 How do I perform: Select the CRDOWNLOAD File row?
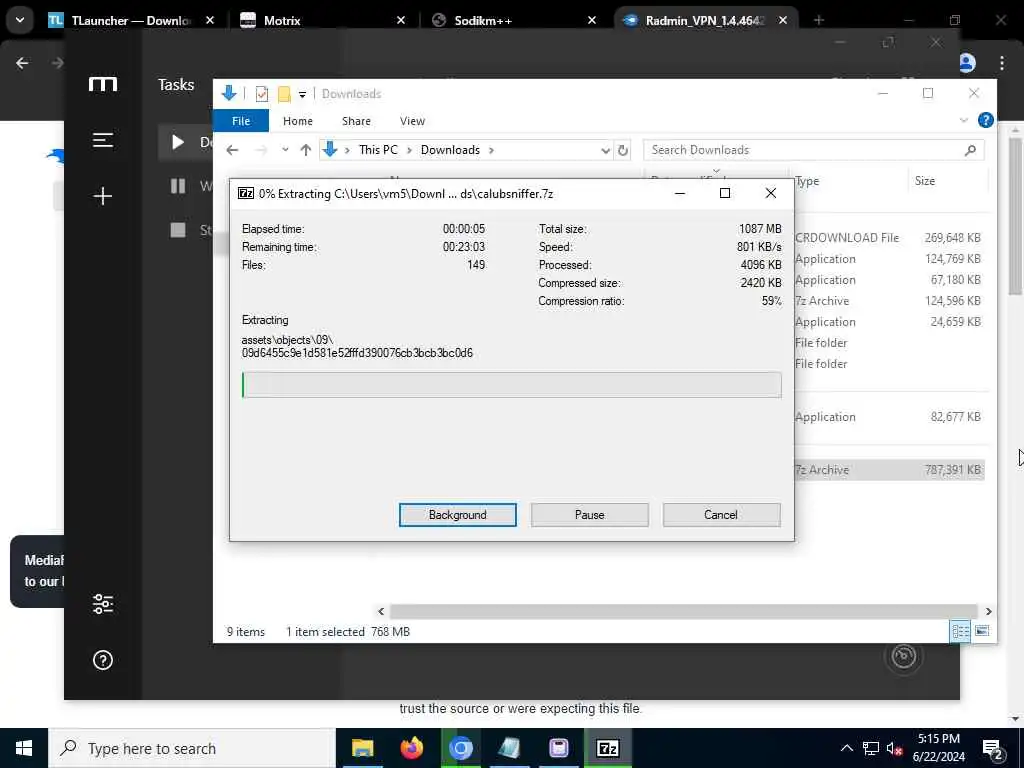888,238
